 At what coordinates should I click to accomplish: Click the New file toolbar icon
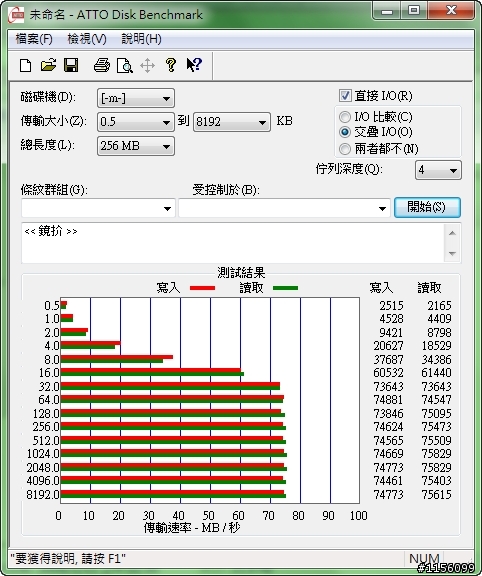(25, 66)
